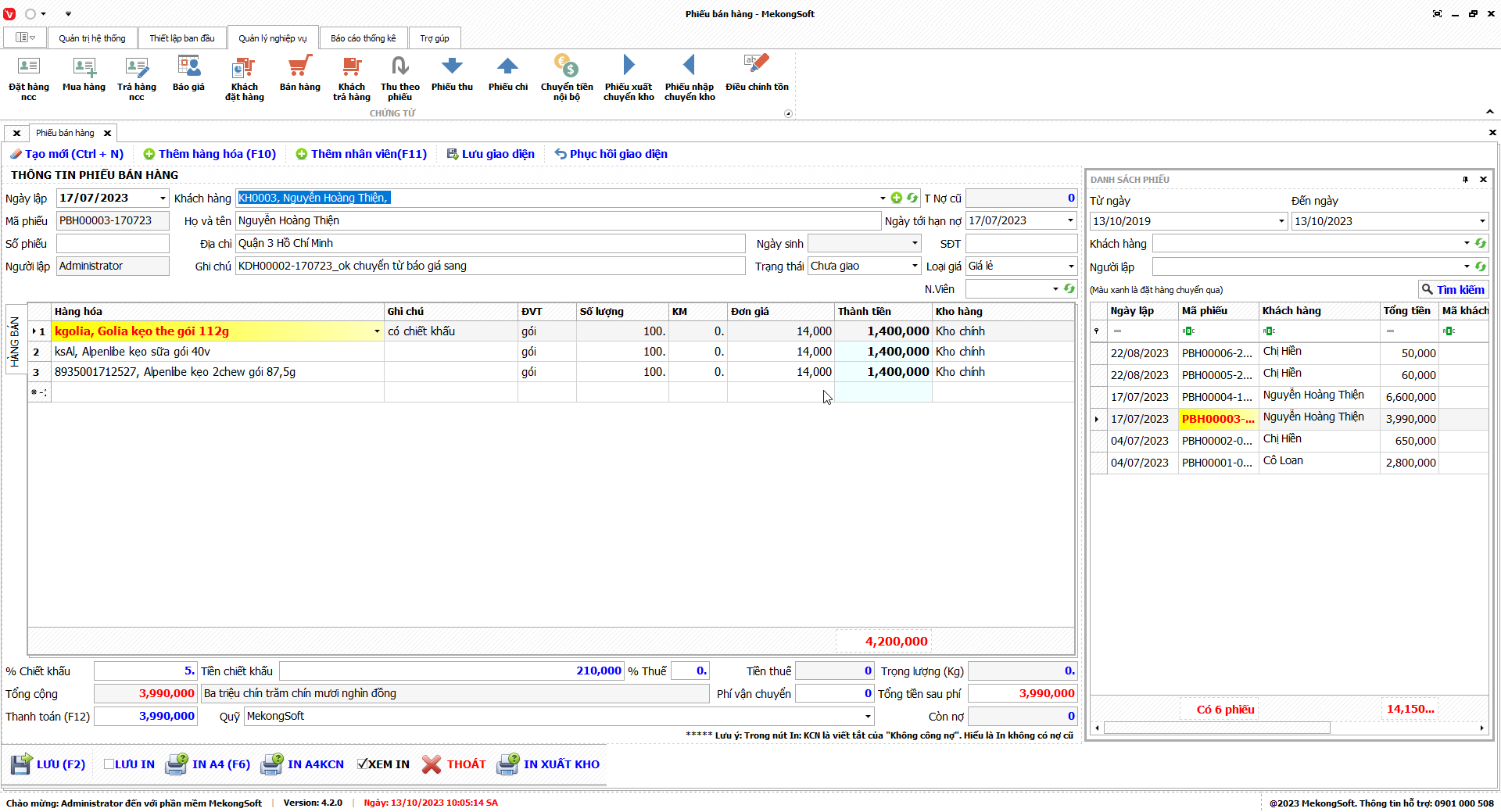Uncheck the XEM IN checkbox
The height and width of the screenshot is (812, 1501).
pyautogui.click(x=363, y=764)
